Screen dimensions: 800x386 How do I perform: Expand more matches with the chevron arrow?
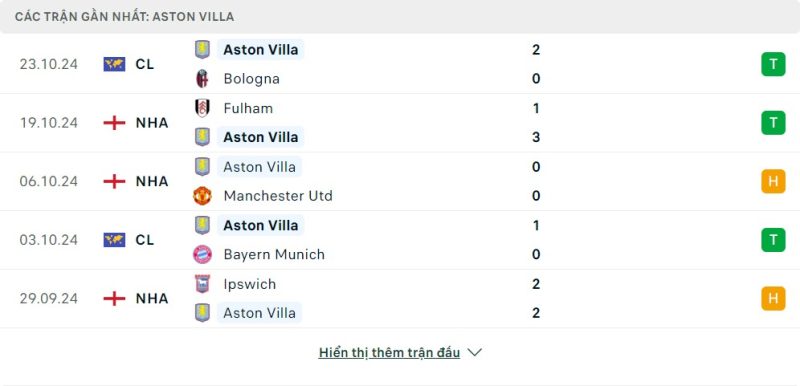point(474,352)
